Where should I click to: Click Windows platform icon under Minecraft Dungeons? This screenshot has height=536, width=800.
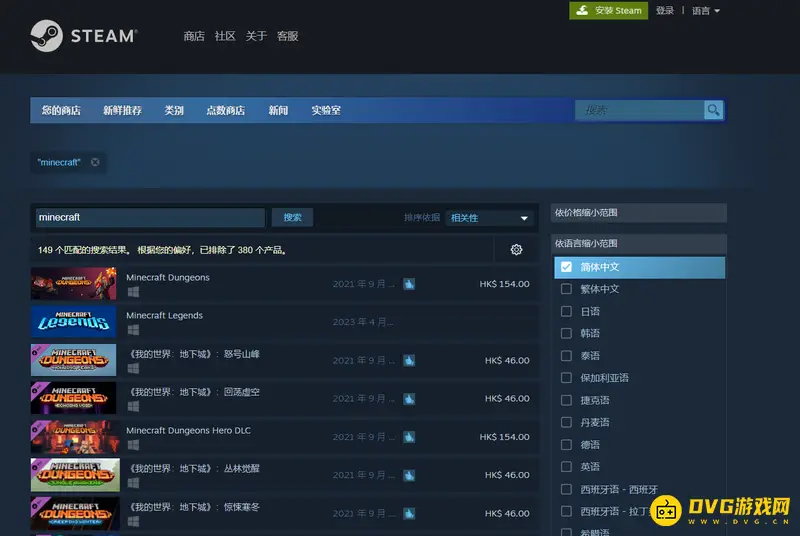coord(132,292)
